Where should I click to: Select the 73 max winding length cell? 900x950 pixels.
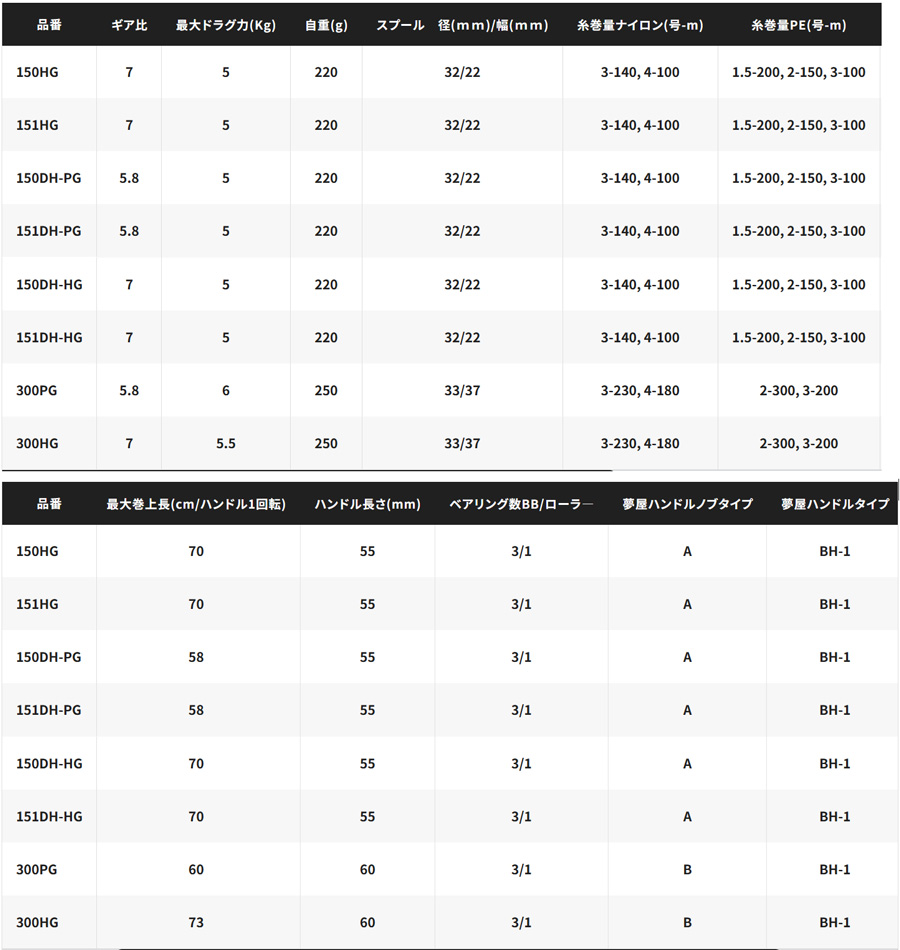pos(196,922)
